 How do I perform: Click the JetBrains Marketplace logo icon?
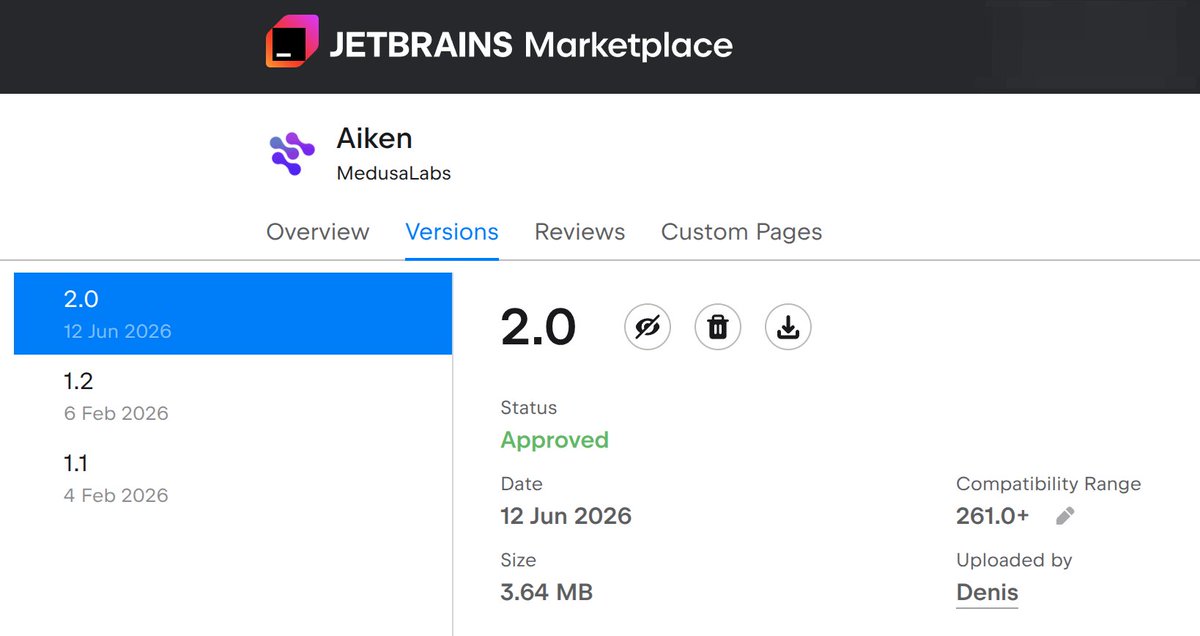[292, 42]
